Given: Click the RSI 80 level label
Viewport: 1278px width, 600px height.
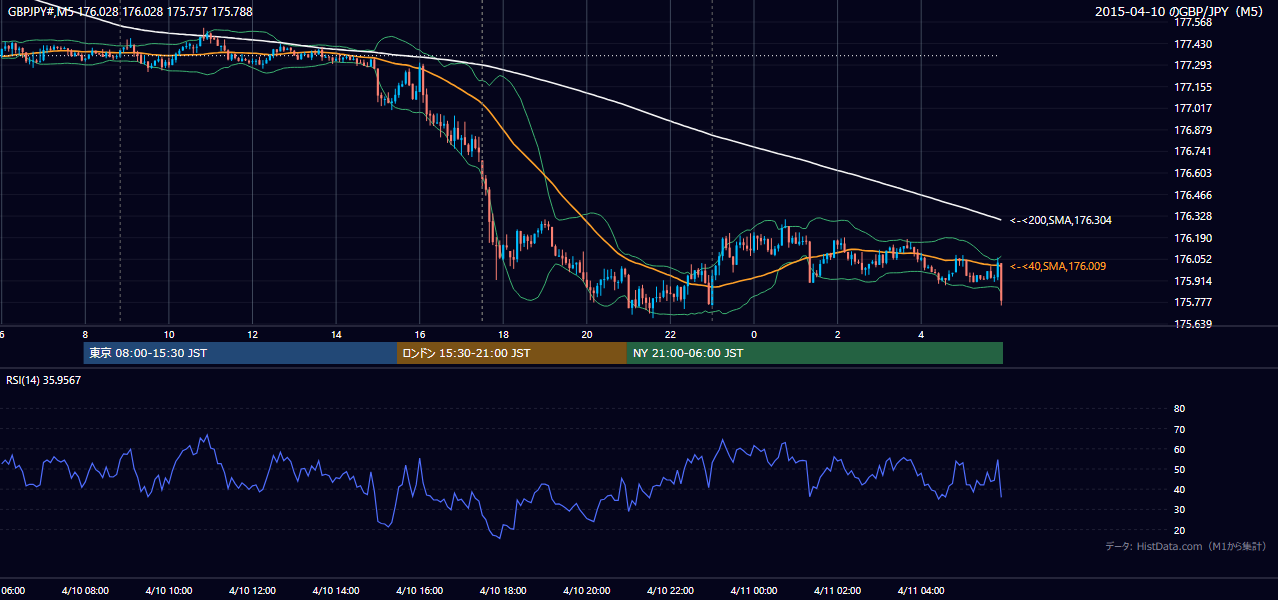Looking at the screenshot, I should pyautogui.click(x=1179, y=409).
